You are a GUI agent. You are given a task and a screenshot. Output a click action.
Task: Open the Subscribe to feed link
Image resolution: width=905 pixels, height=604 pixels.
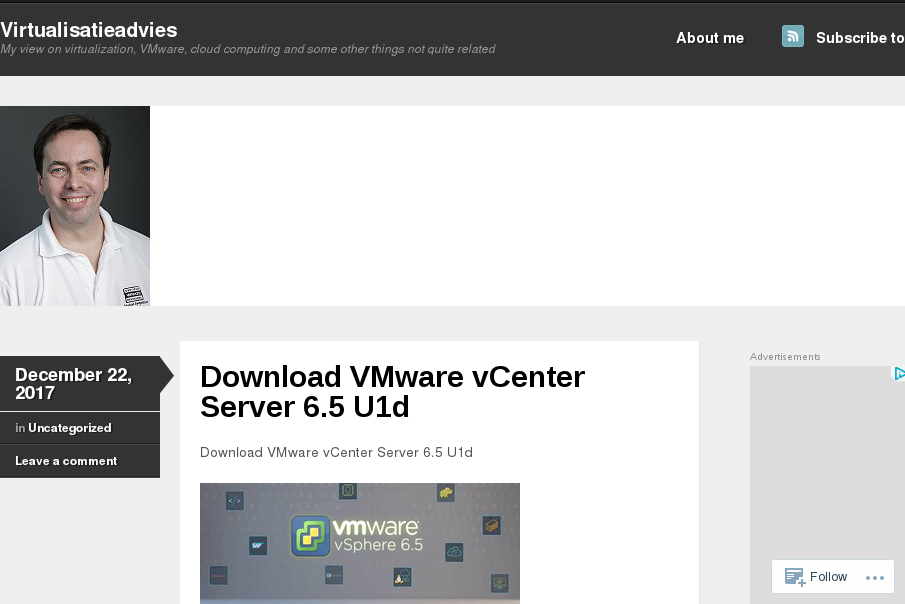point(860,38)
